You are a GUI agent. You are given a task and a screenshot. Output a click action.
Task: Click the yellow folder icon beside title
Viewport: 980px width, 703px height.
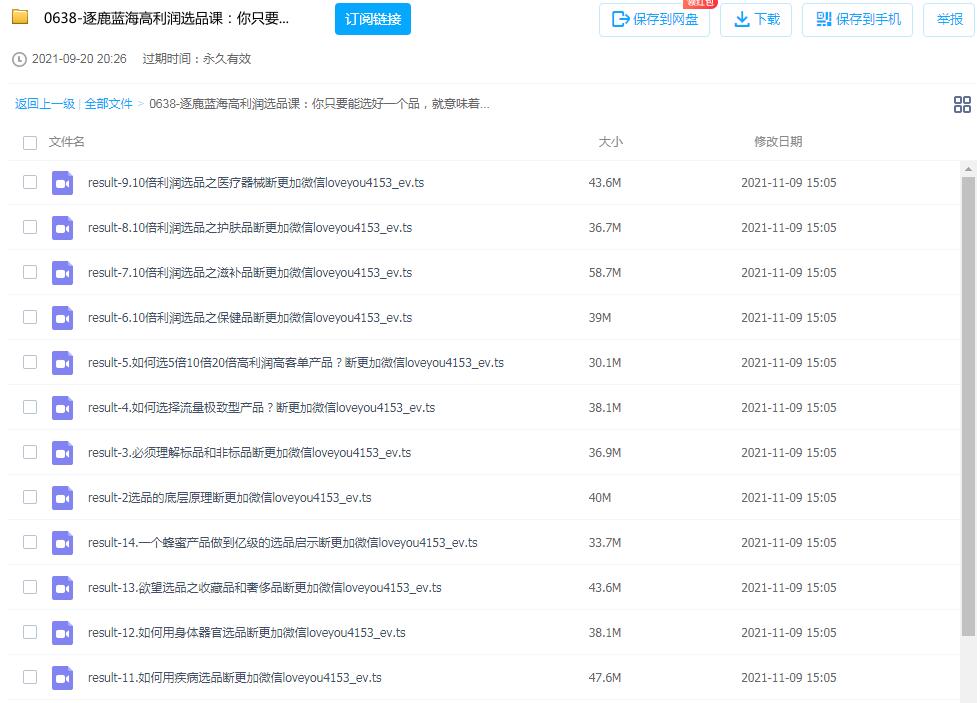(20, 17)
